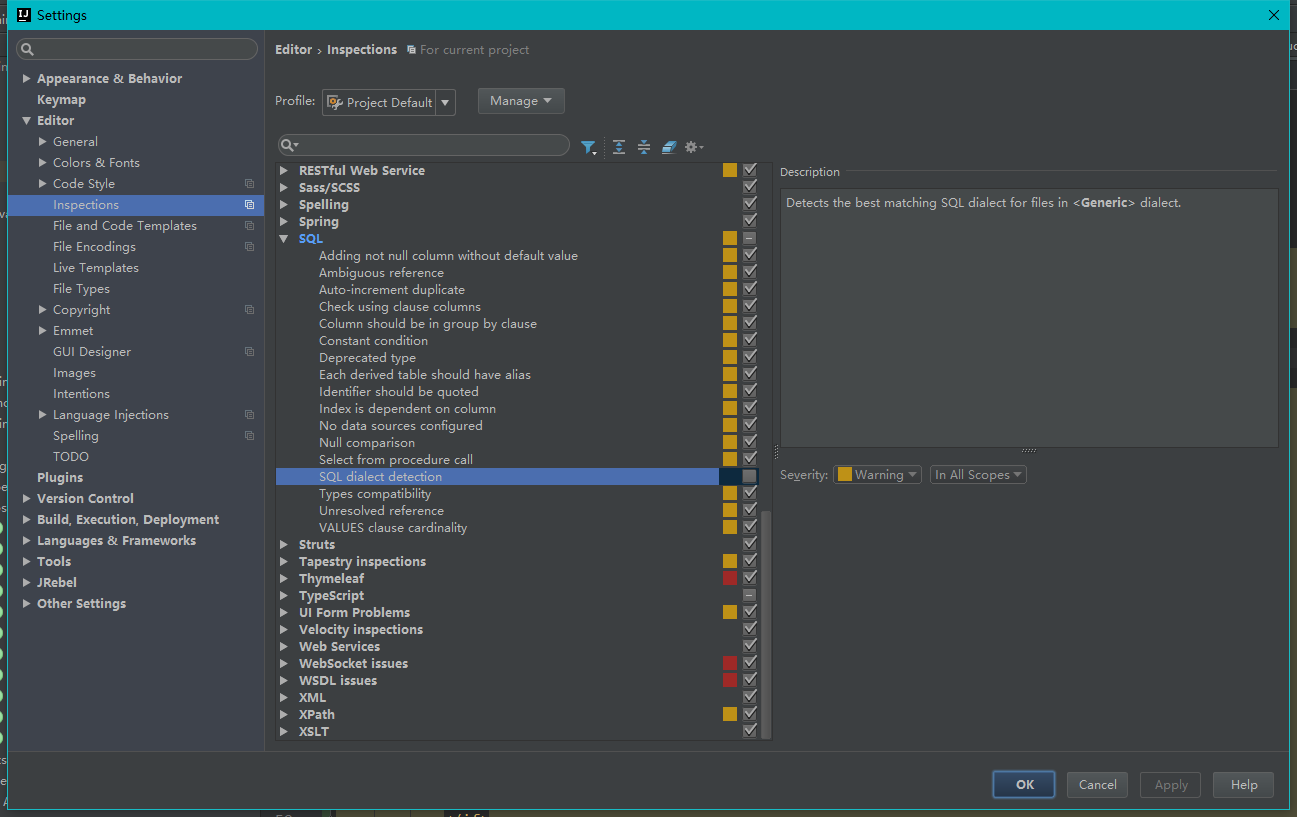Click the project-level icon beside Inspections sidebar row

tap(249, 205)
